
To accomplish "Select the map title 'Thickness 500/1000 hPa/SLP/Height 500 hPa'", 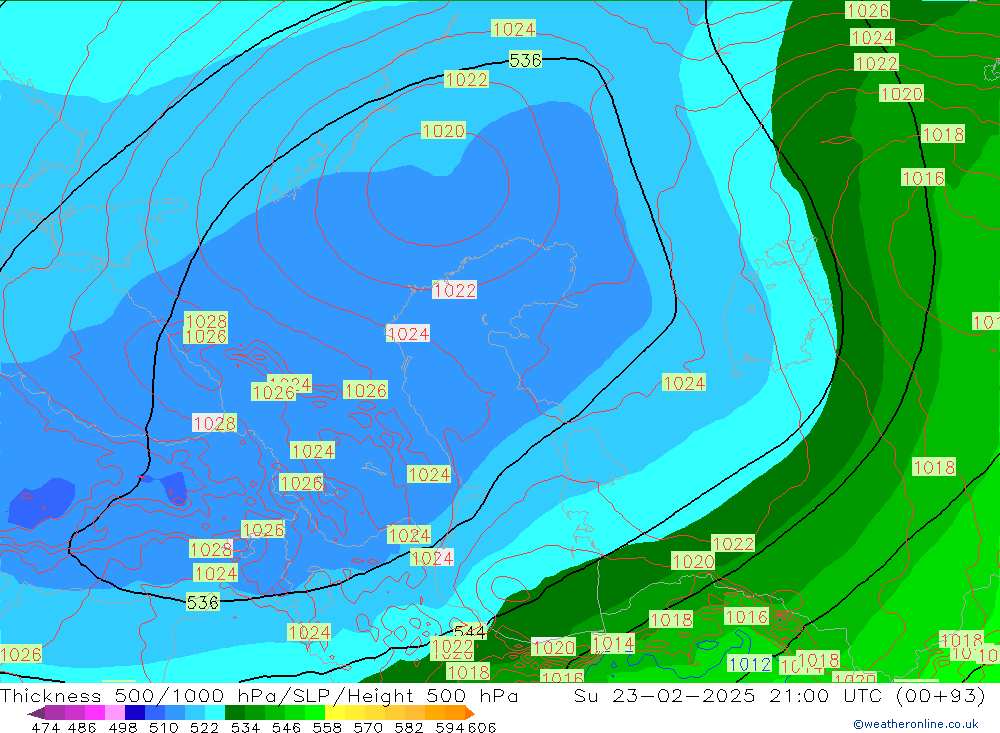I will point(259,695).
